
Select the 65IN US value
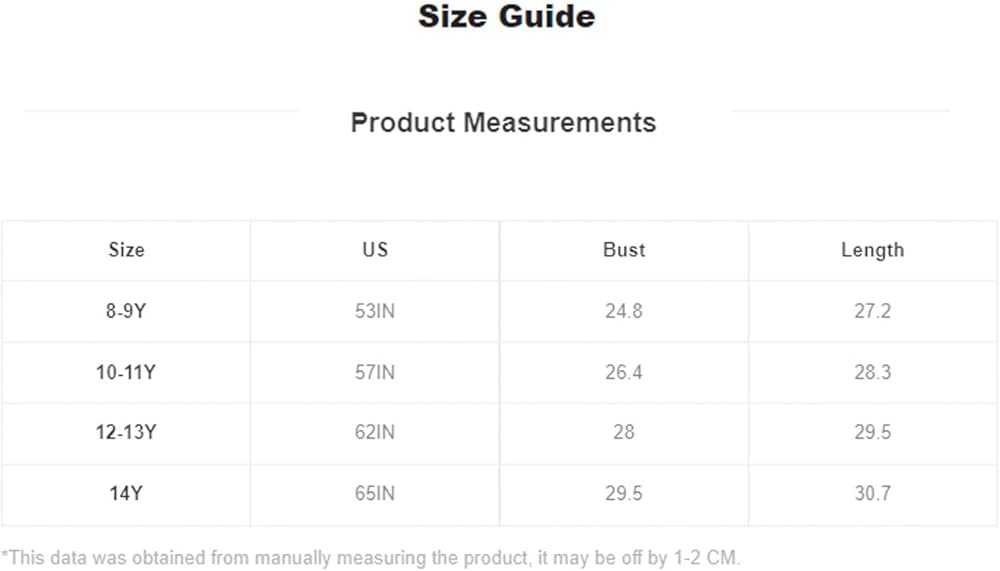pos(375,494)
